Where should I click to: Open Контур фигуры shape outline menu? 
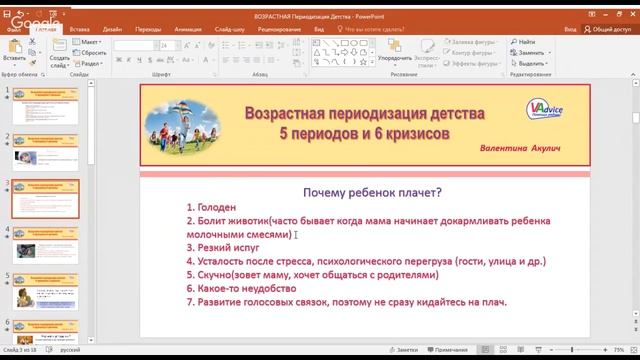470,53
